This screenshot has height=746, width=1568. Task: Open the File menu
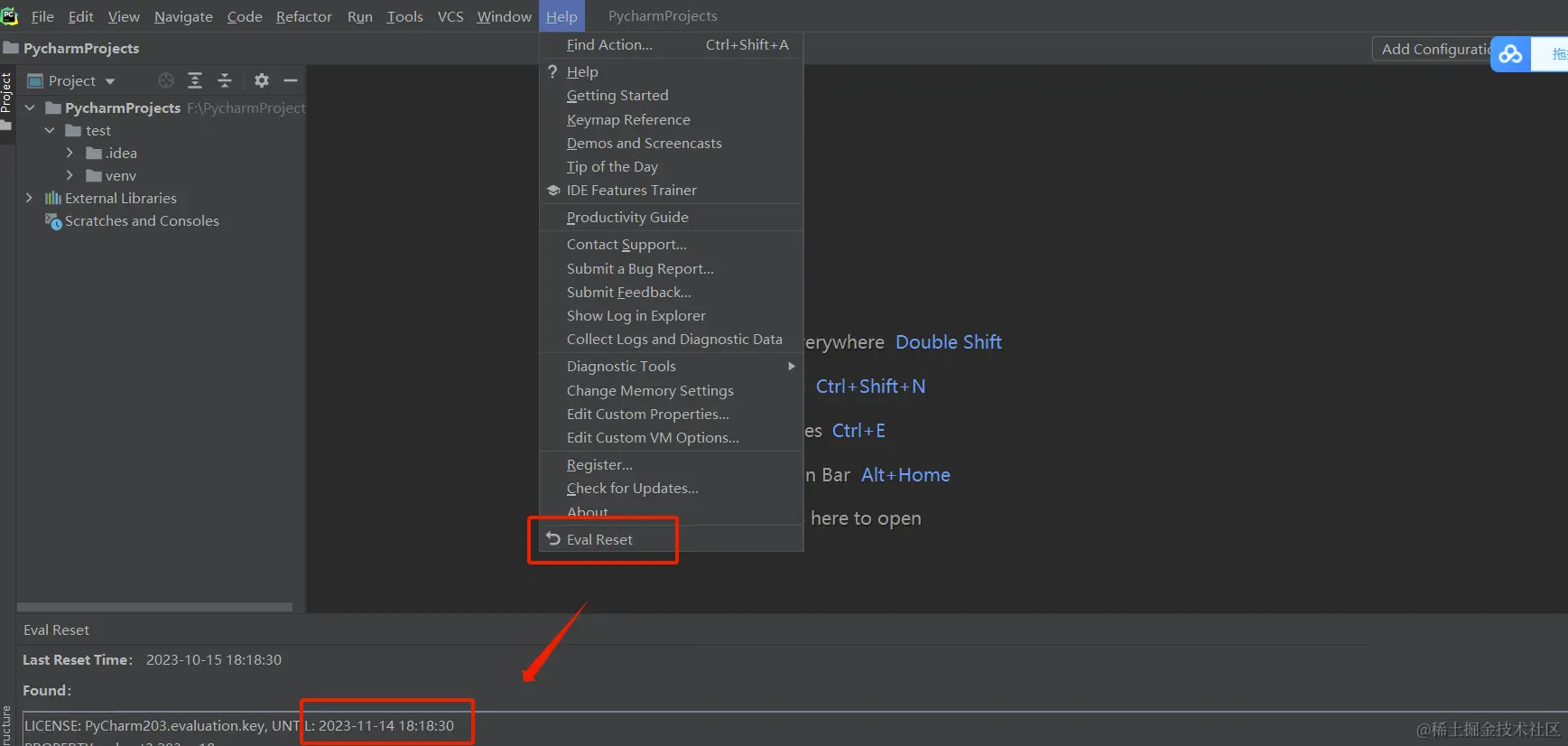pos(42,16)
